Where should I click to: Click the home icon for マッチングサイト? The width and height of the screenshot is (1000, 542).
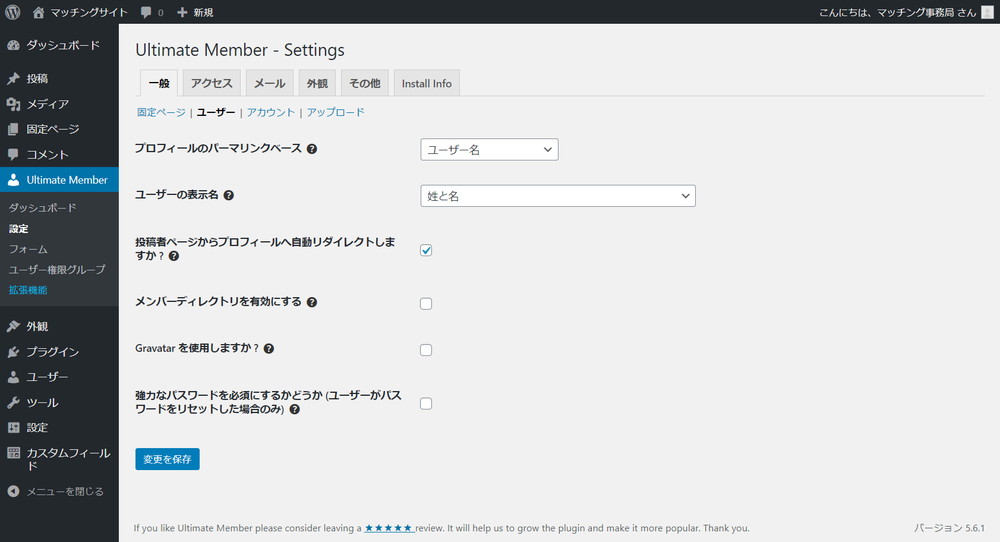[38, 12]
